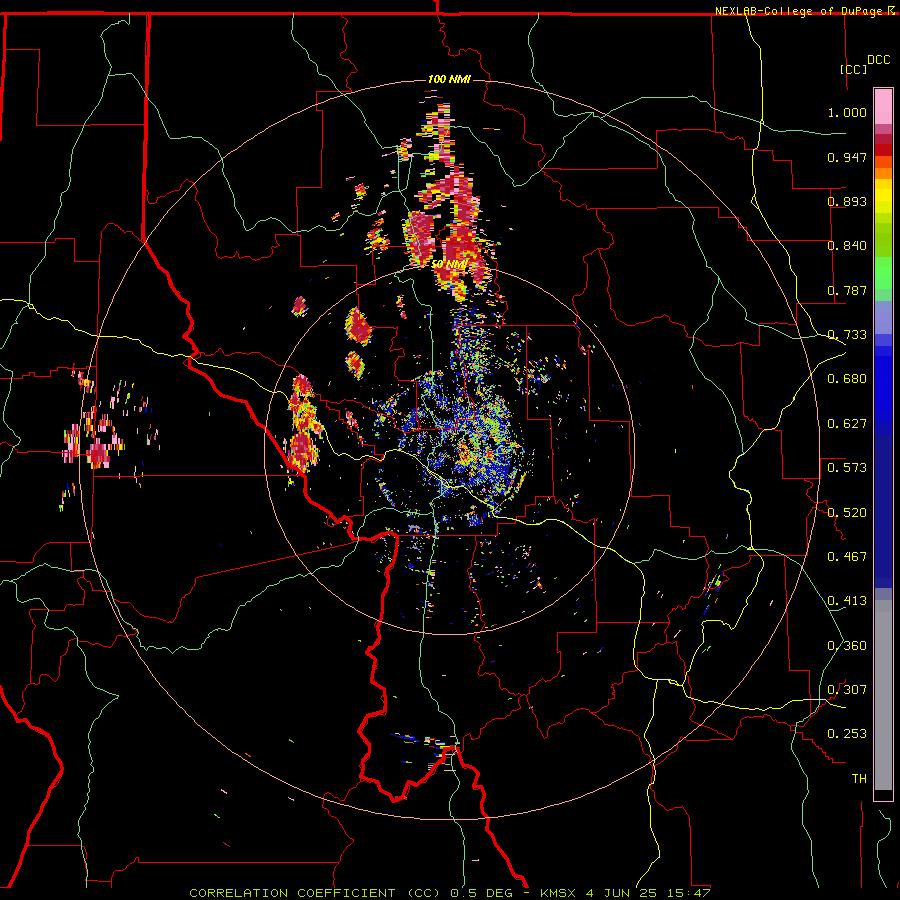Image resolution: width=900 pixels, height=900 pixels.
Task: Click the 1.000 colorbar value
Action: (x=847, y=112)
